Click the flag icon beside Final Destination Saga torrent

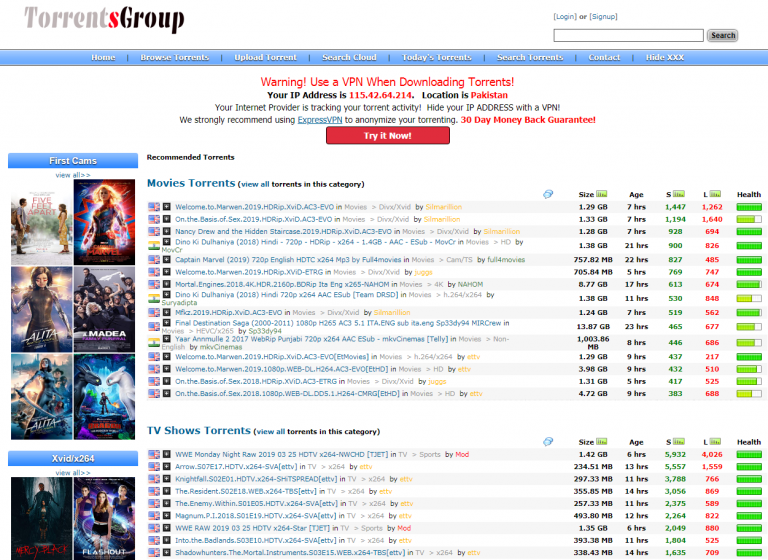(x=154, y=326)
